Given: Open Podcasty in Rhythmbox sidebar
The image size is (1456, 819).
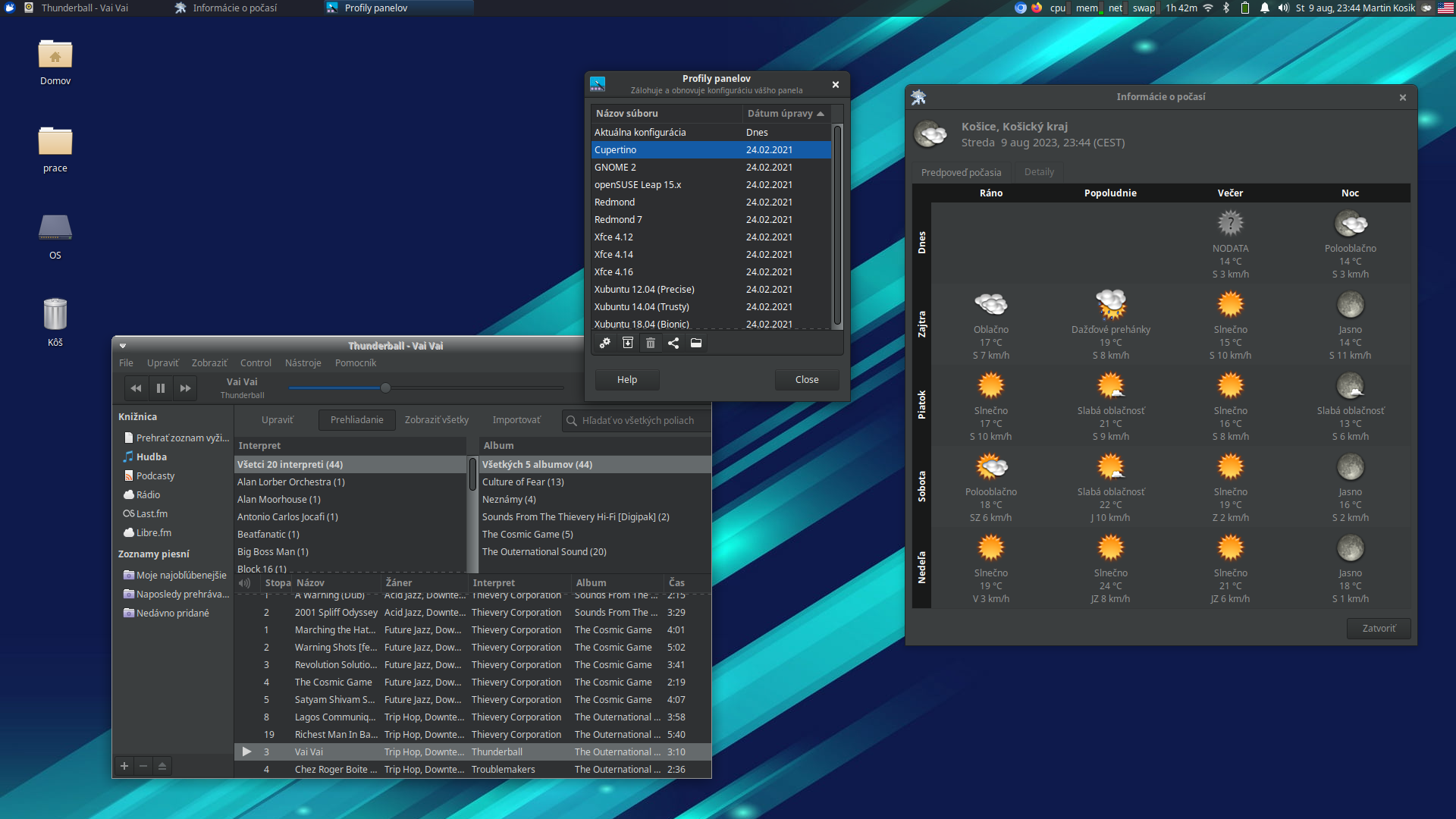Looking at the screenshot, I should click(x=155, y=475).
